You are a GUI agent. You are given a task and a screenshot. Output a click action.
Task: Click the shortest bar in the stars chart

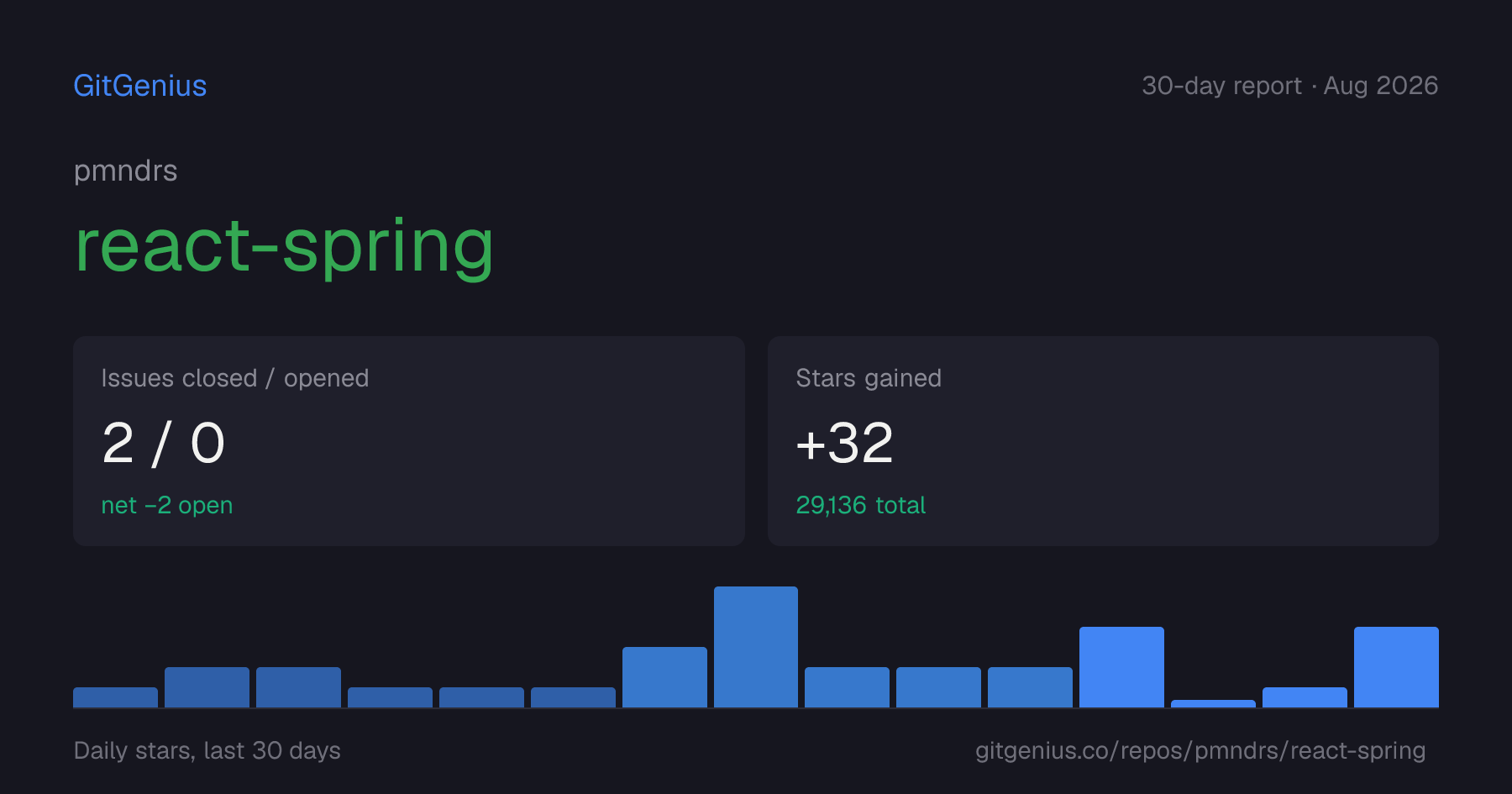[x=1213, y=704]
